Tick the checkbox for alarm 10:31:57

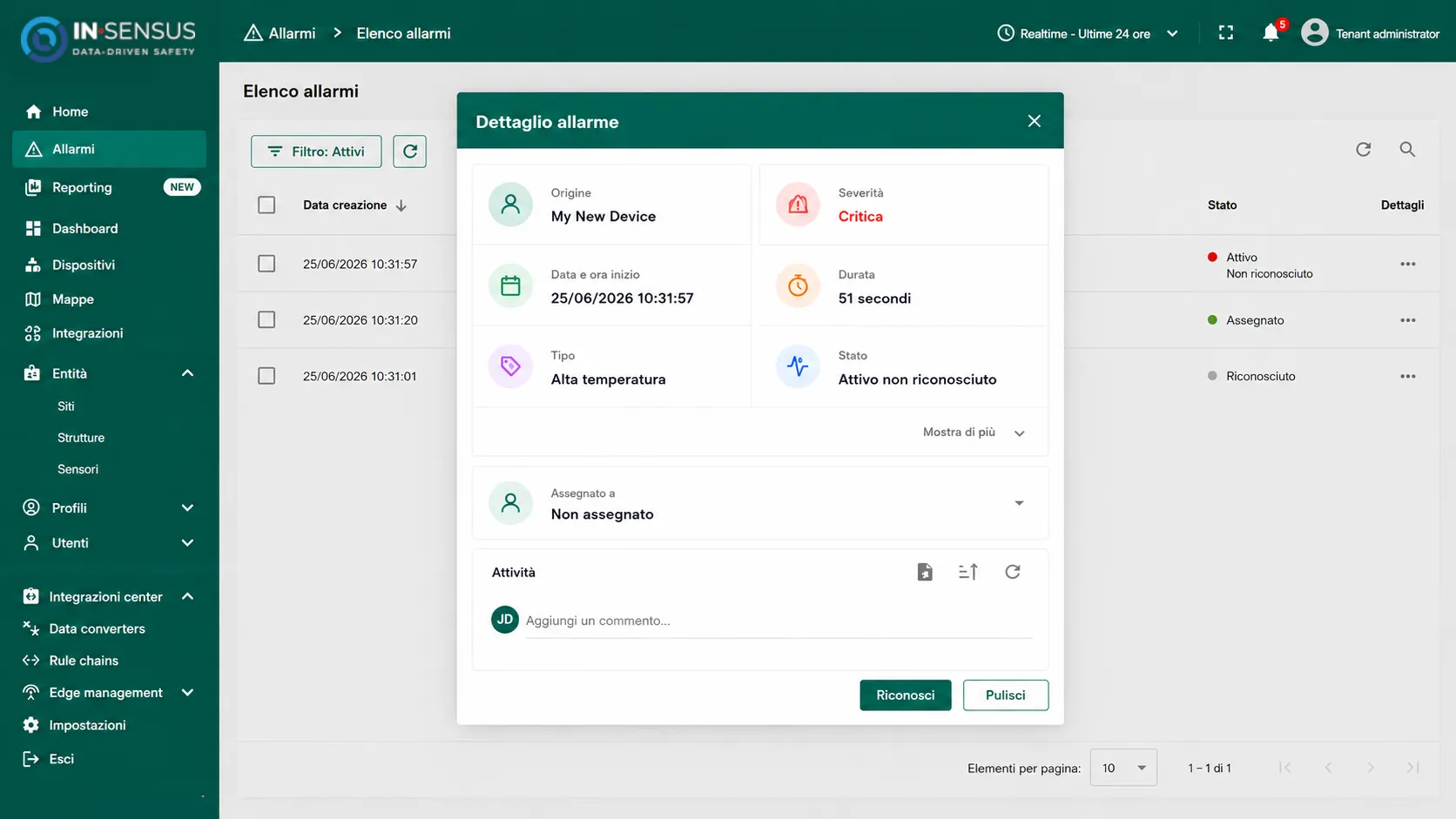tap(266, 264)
